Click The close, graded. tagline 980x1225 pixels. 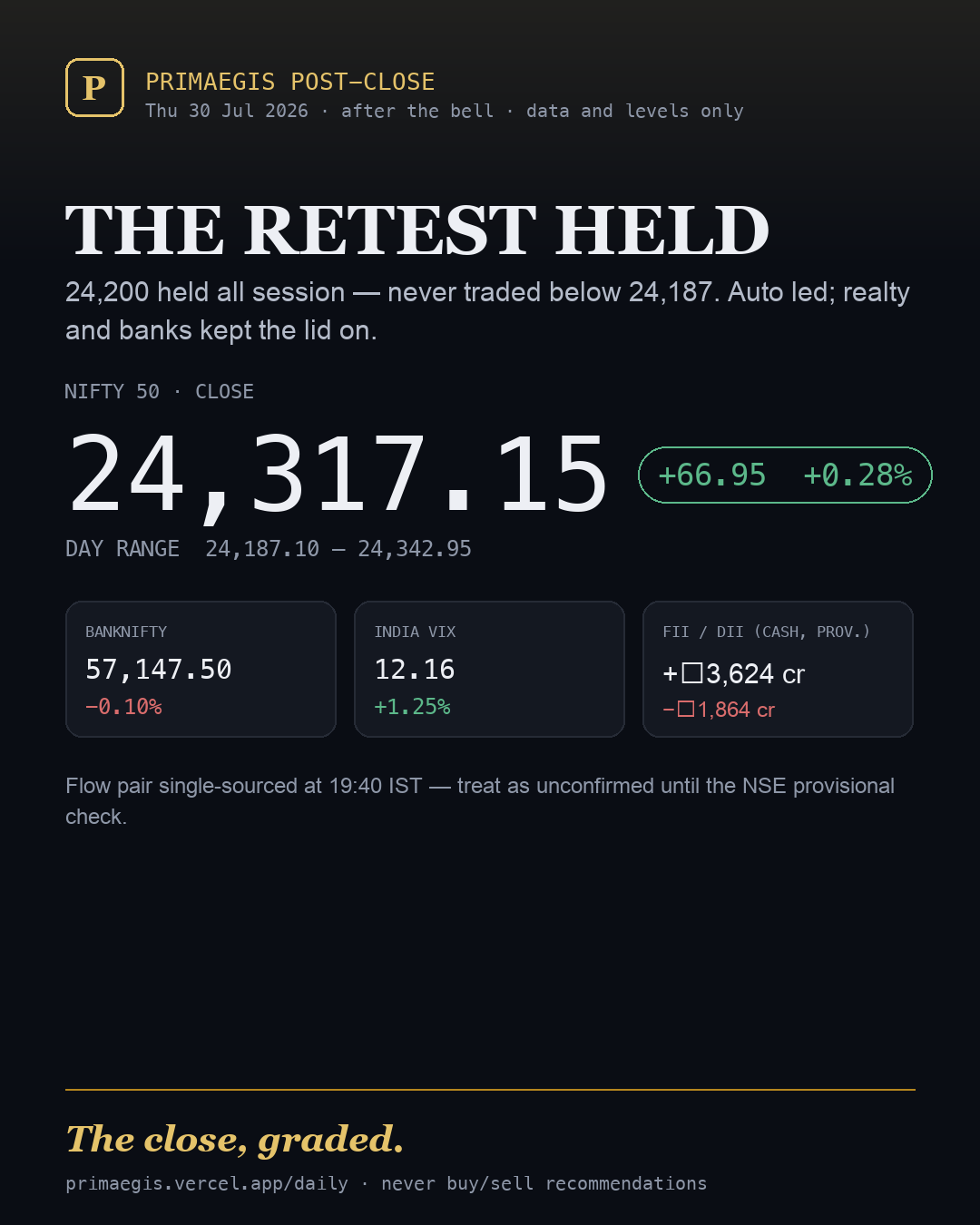pos(235,1140)
